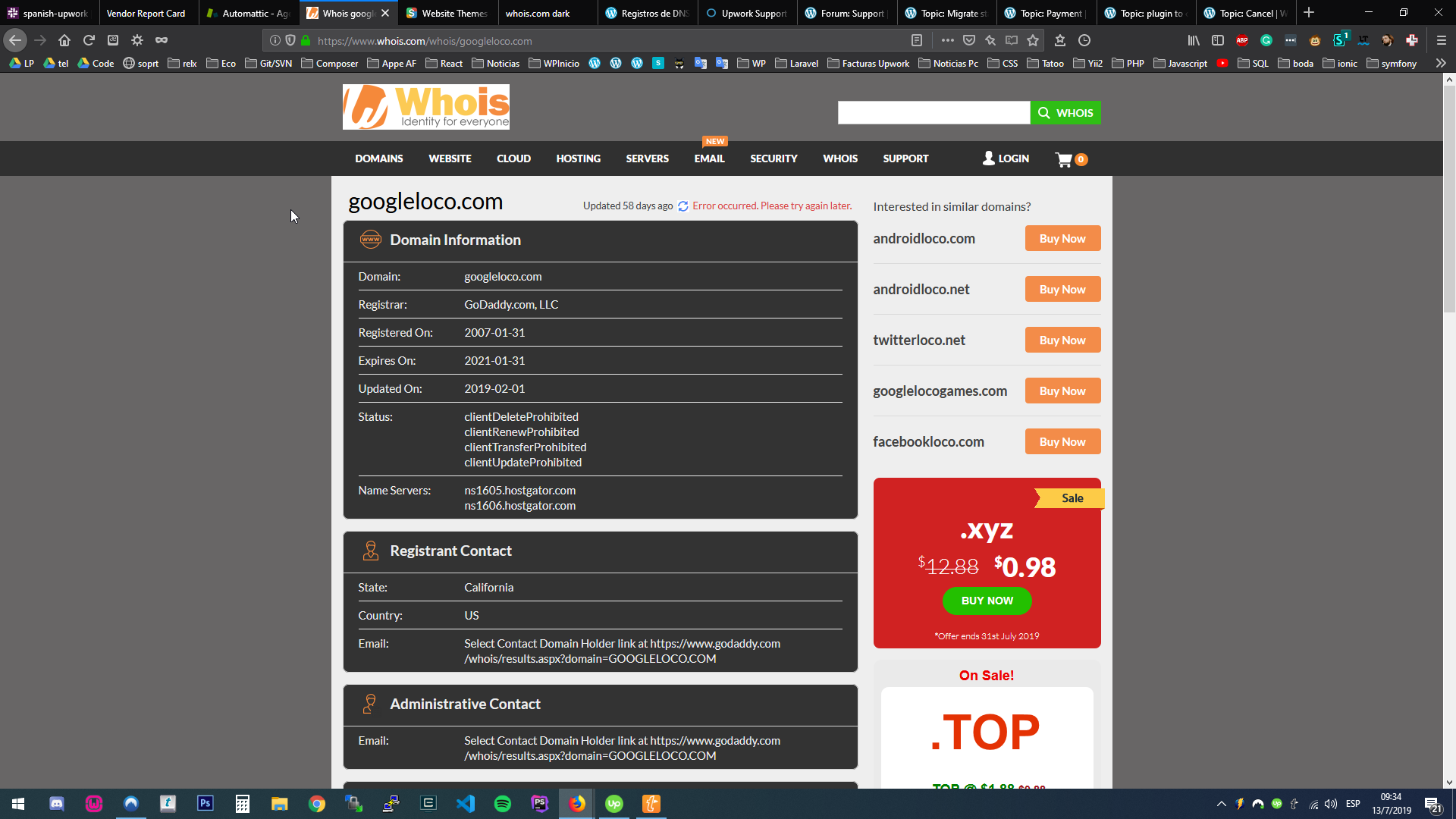
Task: Open Visual Studio Code from taskbar
Action: coord(466,804)
